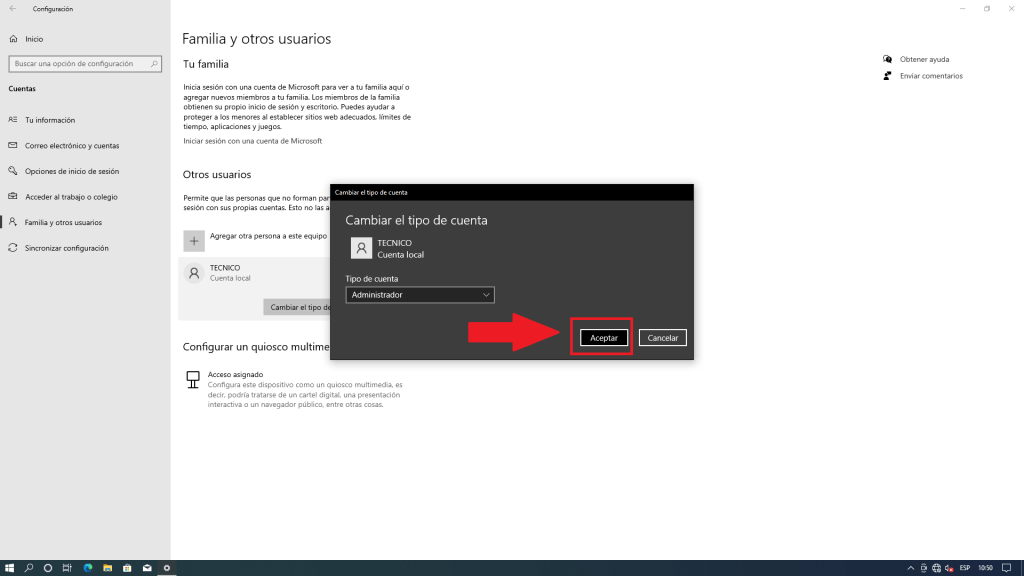Screen dimensions: 1024x576
Task: Click the back arrow in Configuración
Action: tap(12, 9)
